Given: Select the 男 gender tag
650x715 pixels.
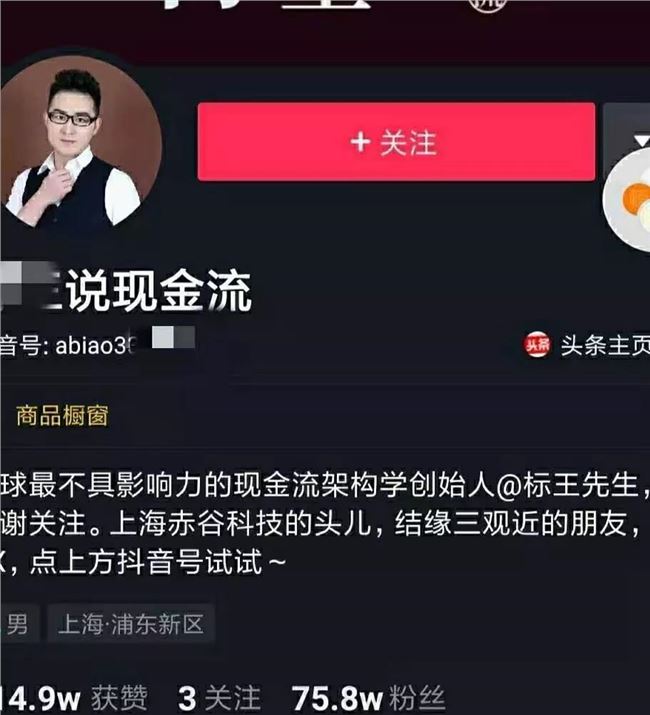Looking at the screenshot, I should pos(17,624).
